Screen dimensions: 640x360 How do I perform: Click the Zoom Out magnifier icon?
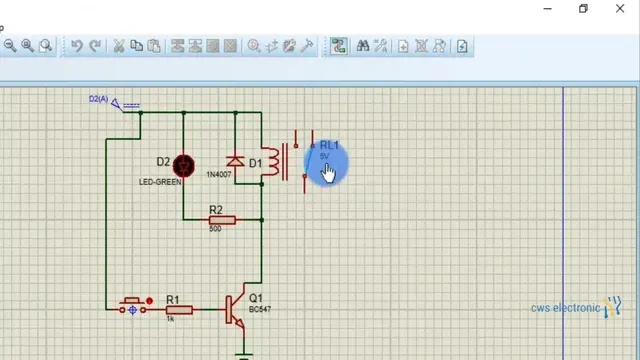pyautogui.click(x=10, y=46)
